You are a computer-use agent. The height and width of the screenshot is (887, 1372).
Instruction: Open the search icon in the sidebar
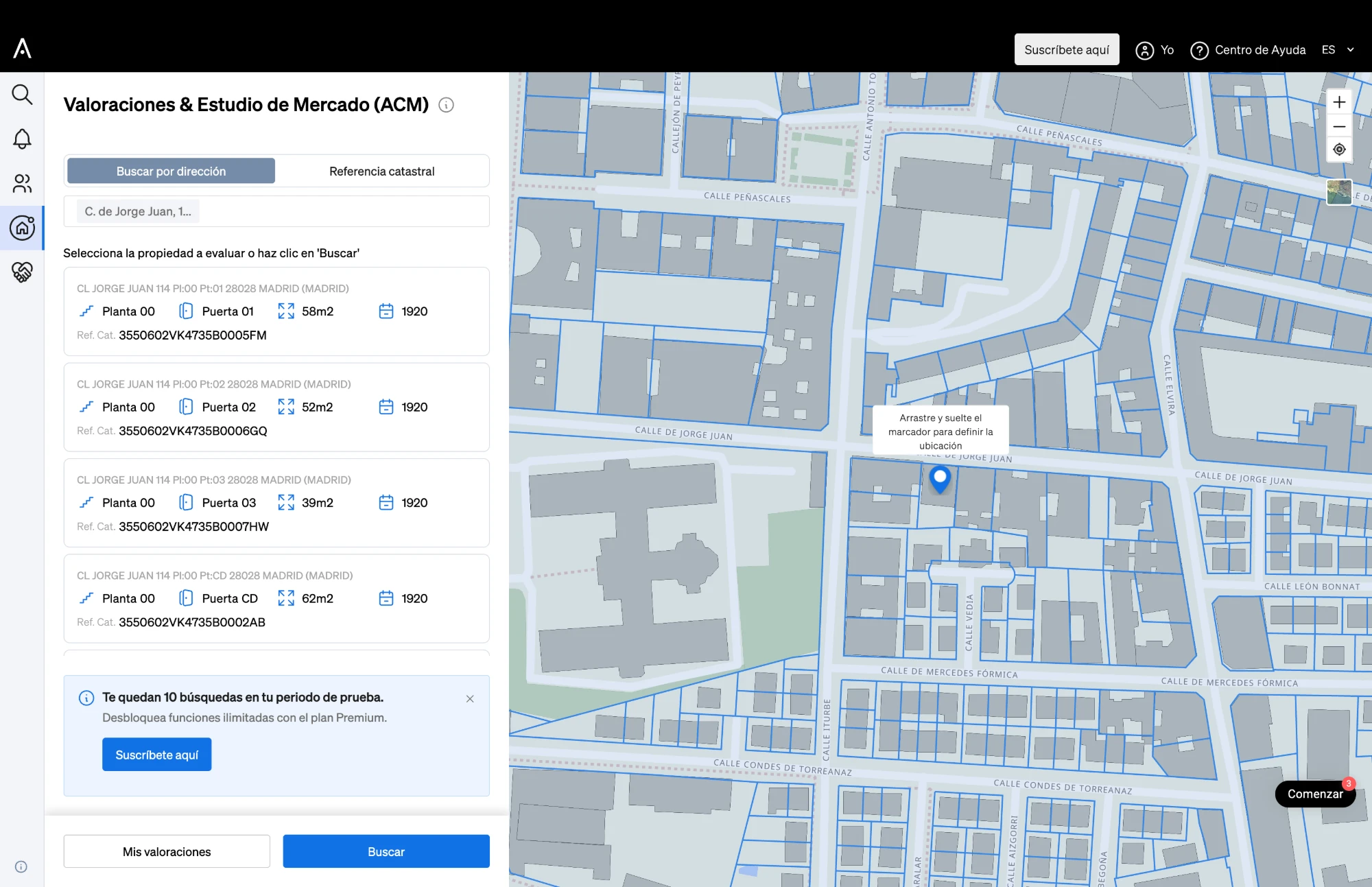[22, 95]
